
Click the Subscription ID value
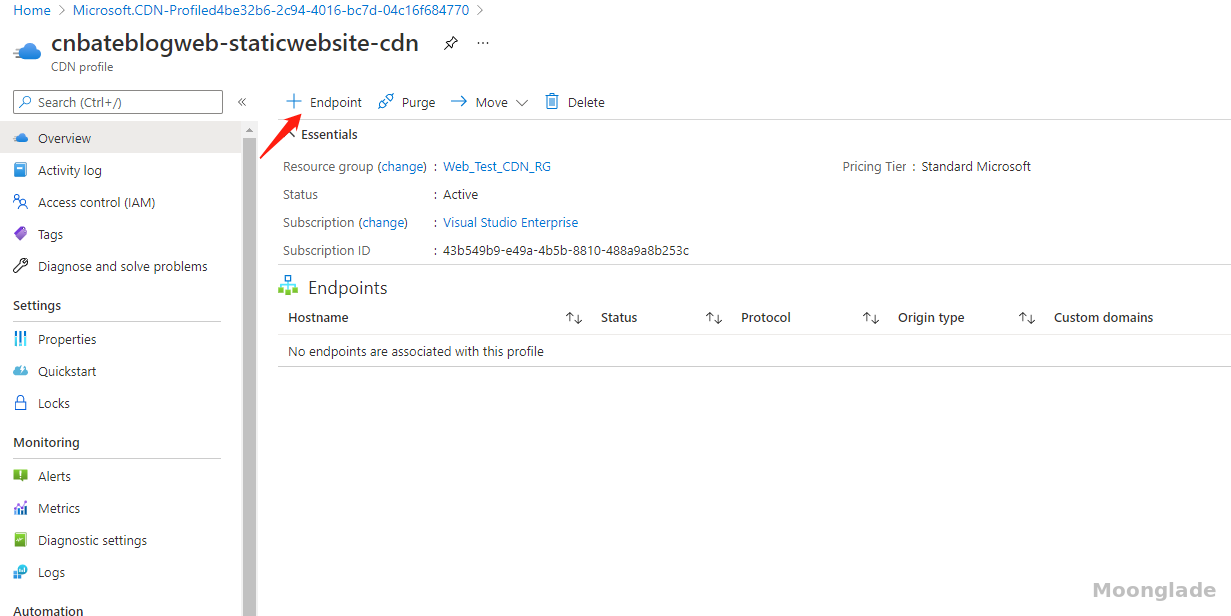566,251
